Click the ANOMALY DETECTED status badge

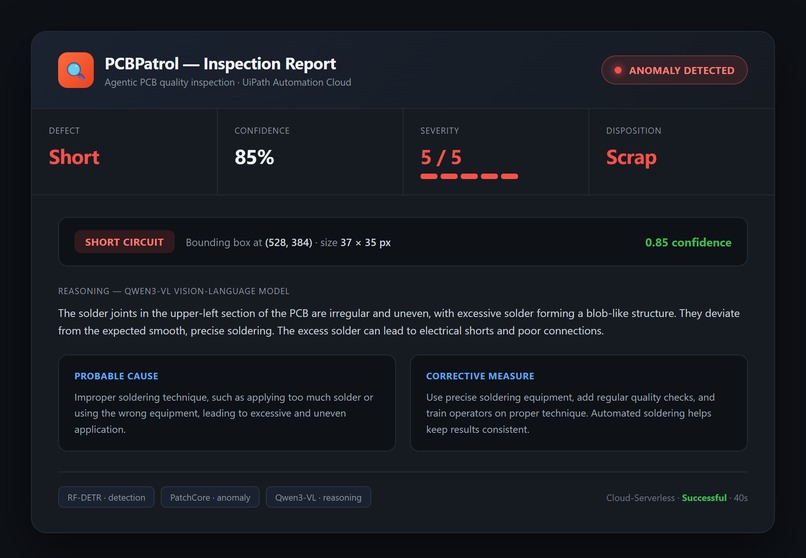coord(674,70)
